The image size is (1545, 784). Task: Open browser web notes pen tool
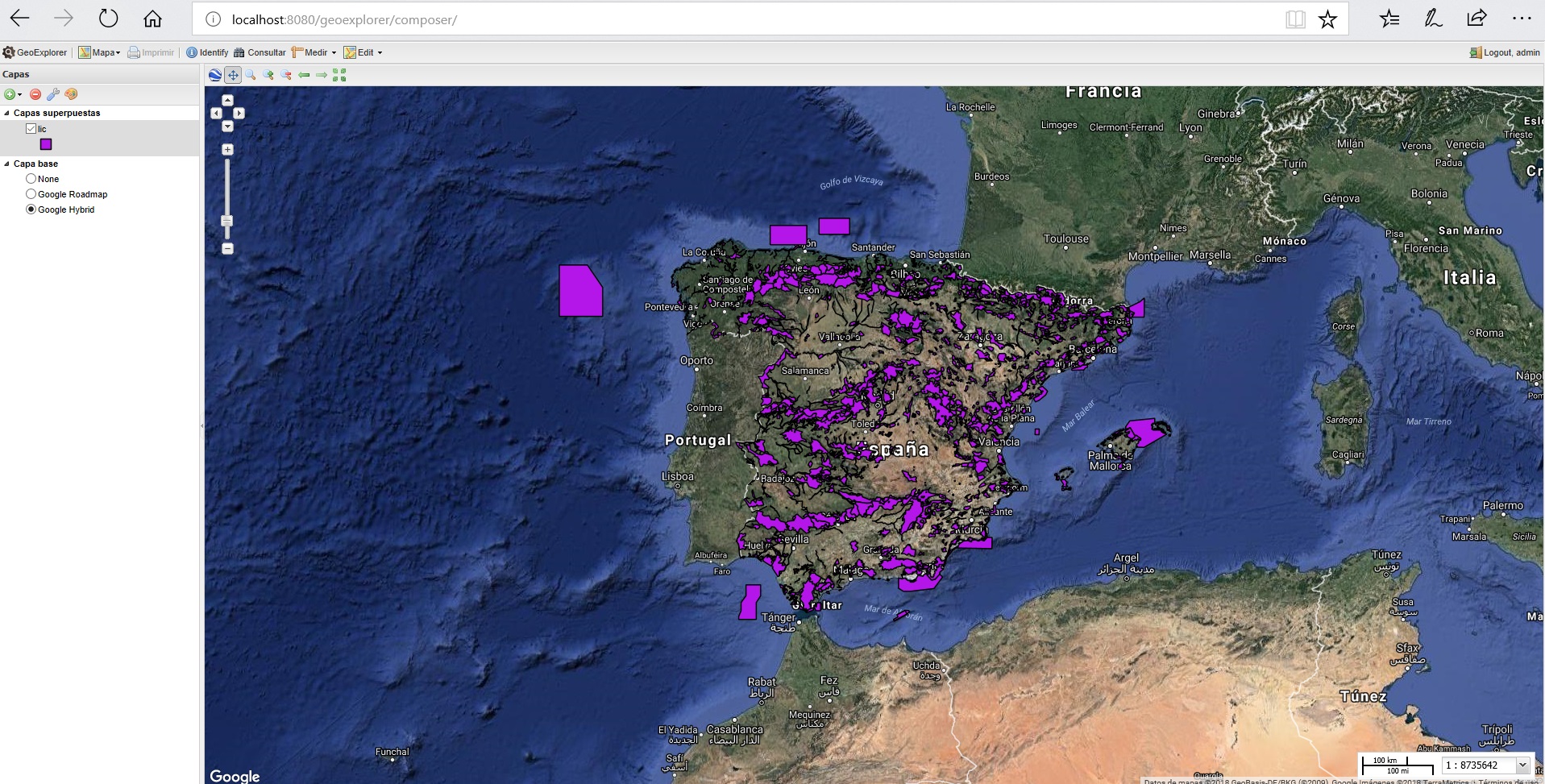(x=1433, y=19)
